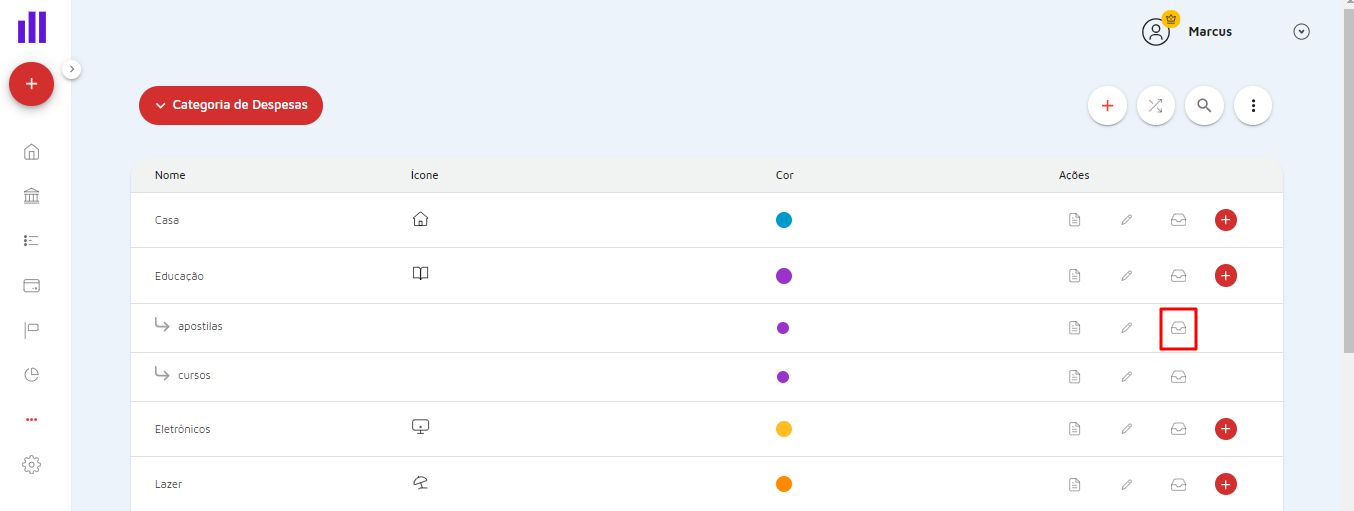
Task: Click the red dots more item in sidebar
Action: point(31,420)
